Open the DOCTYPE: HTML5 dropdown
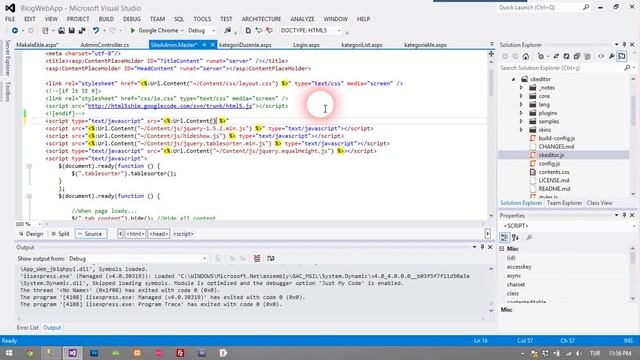Screen dimensions: 640x360 point(338,31)
